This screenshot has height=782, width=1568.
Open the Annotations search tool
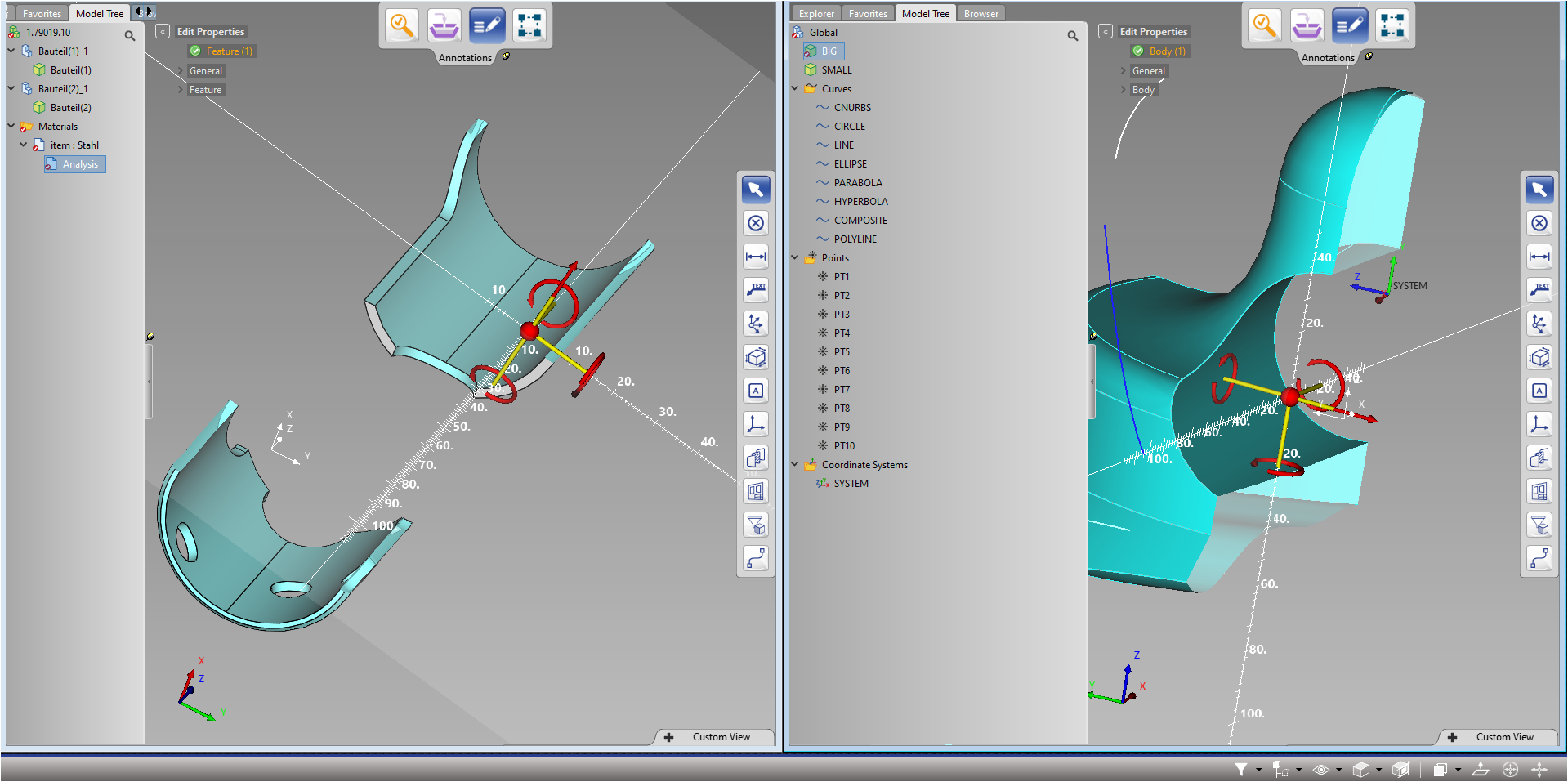point(401,25)
